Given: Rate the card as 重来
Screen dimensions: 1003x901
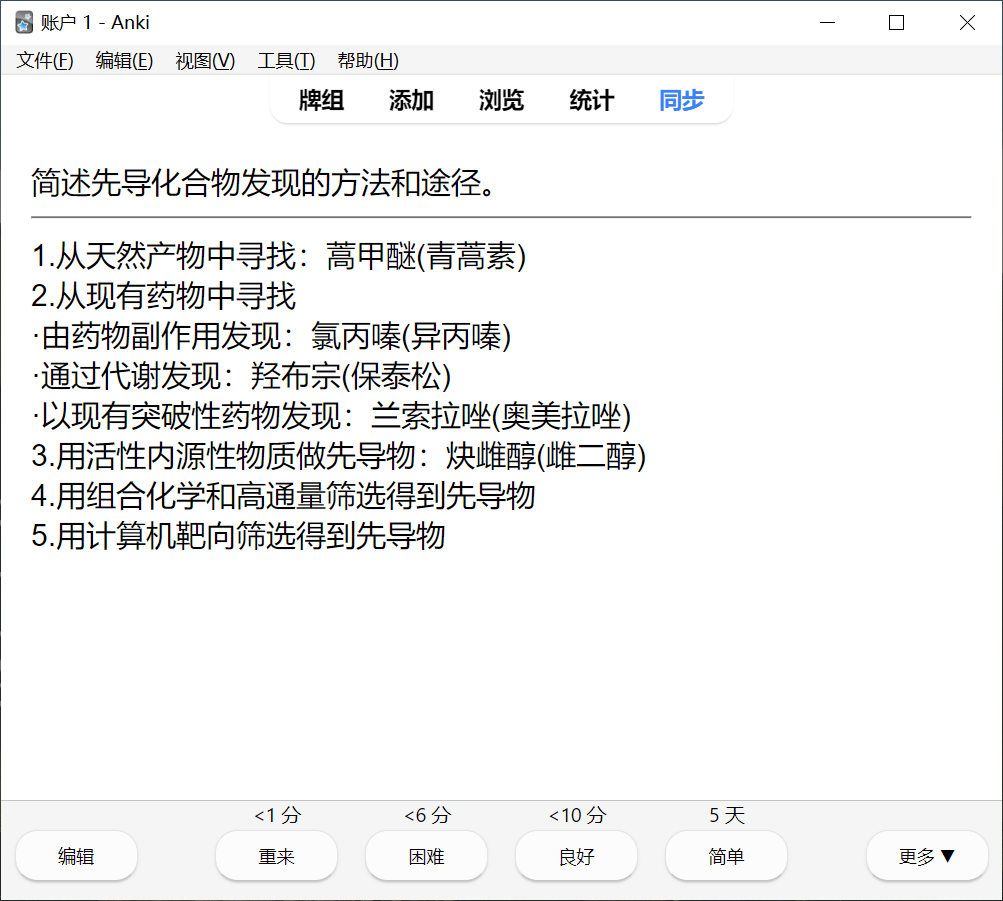Looking at the screenshot, I should (x=276, y=856).
